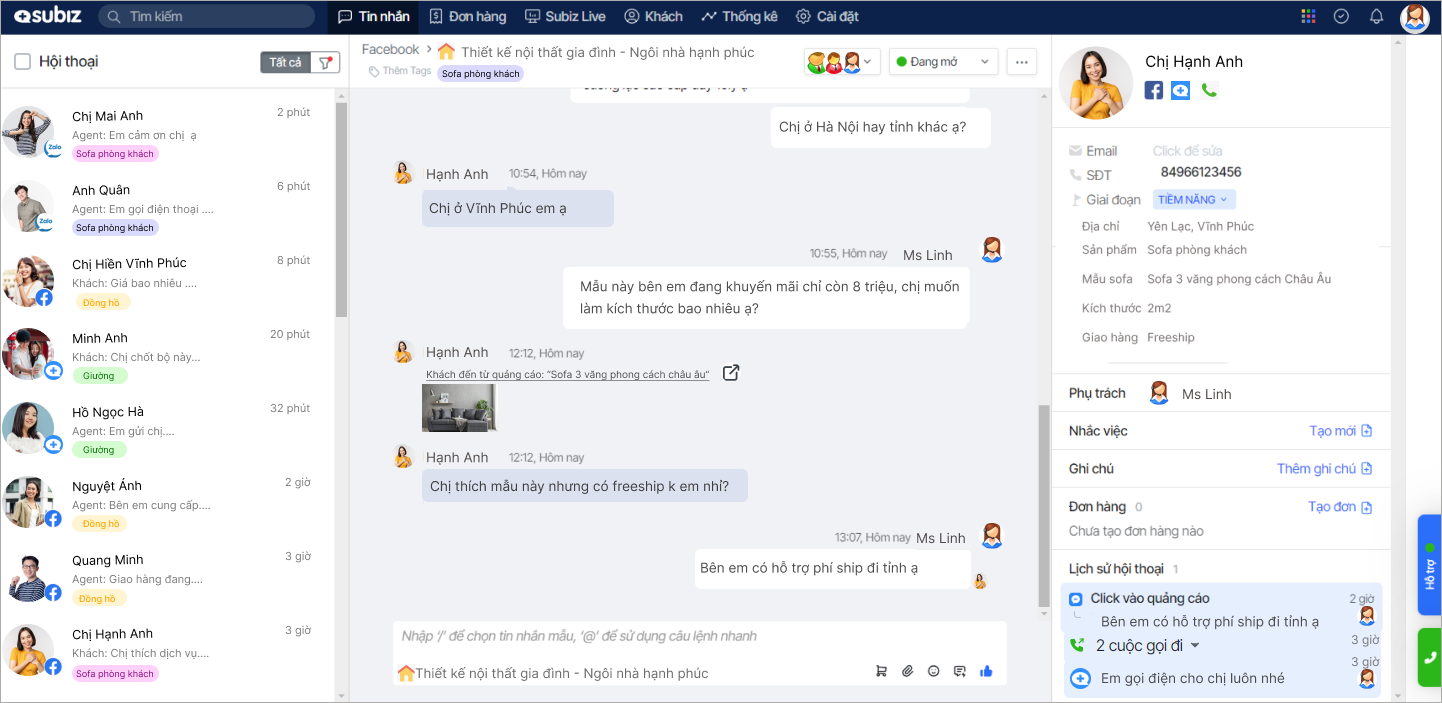Open the Thống kê menu
Viewport: 1442px width, 703px height.
coord(739,16)
